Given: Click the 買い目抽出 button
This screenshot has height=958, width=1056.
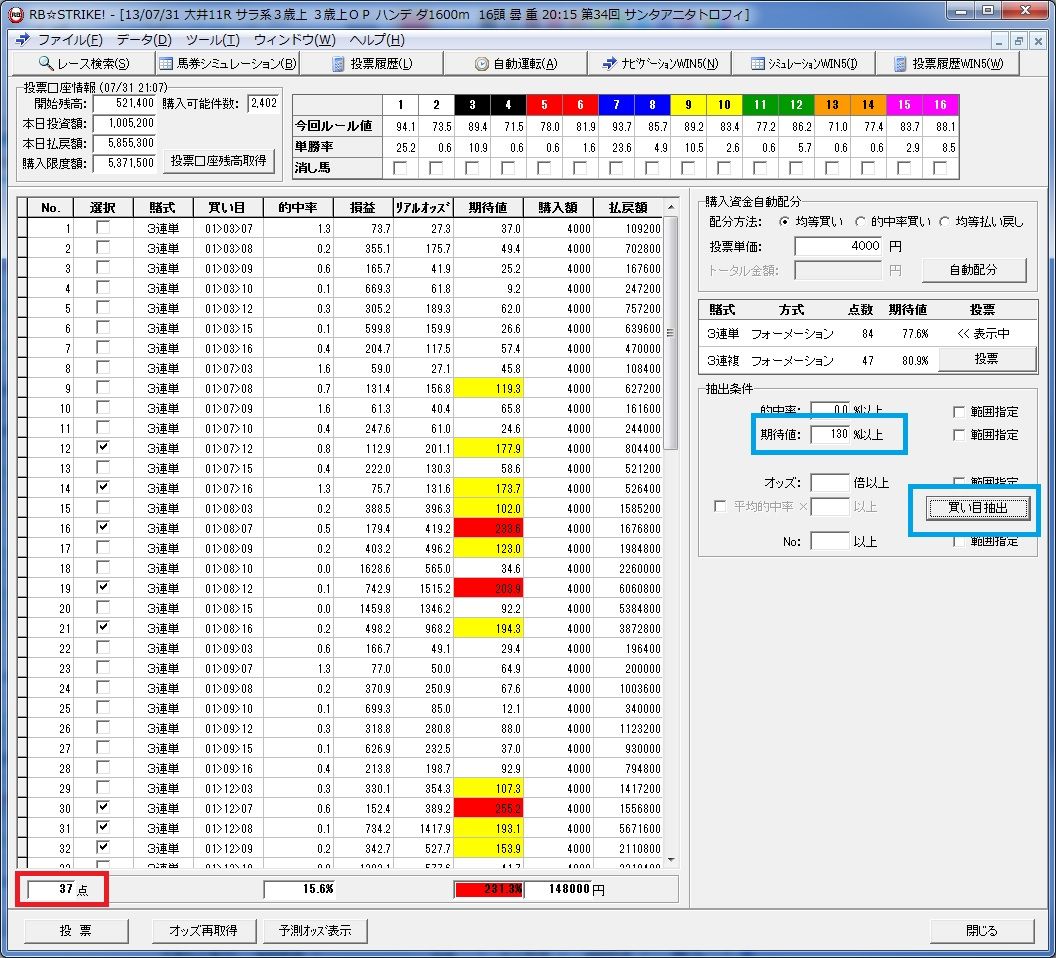Looking at the screenshot, I should [x=978, y=508].
